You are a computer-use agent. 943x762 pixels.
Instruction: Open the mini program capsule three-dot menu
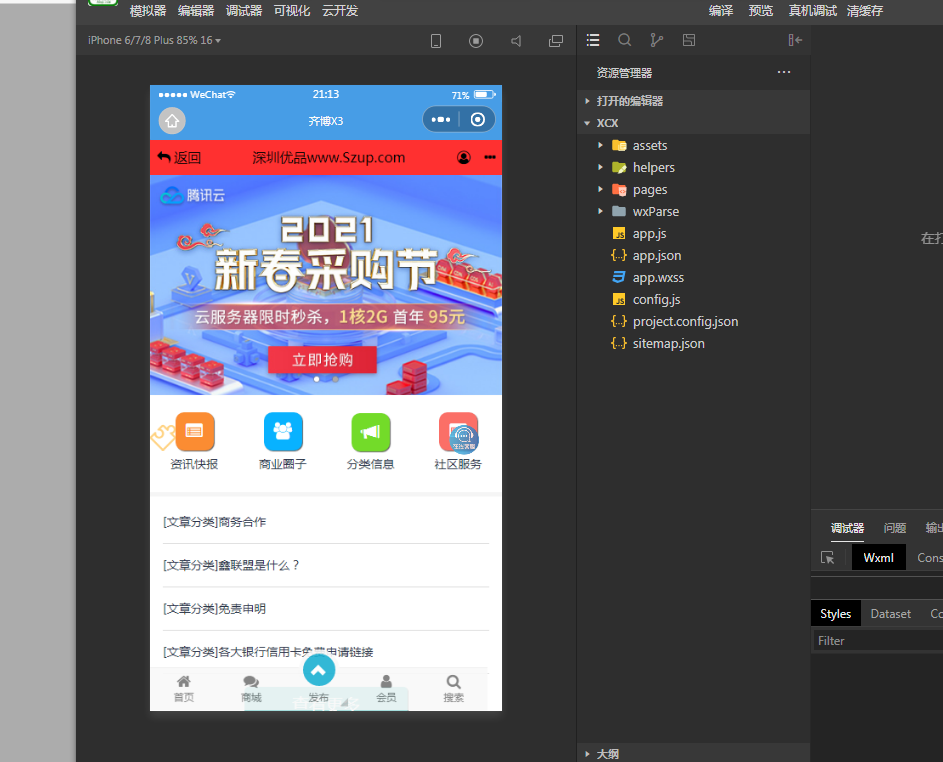pyautogui.click(x=441, y=120)
